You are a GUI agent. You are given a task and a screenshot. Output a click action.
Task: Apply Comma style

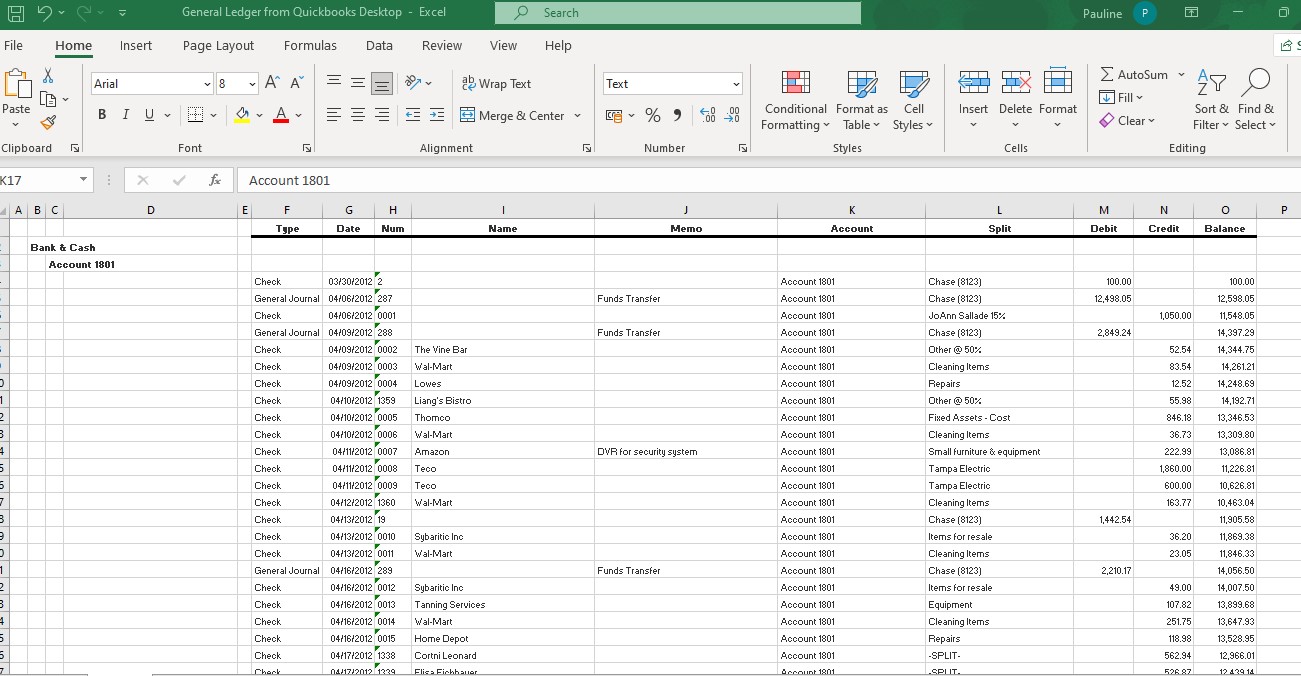click(x=677, y=115)
